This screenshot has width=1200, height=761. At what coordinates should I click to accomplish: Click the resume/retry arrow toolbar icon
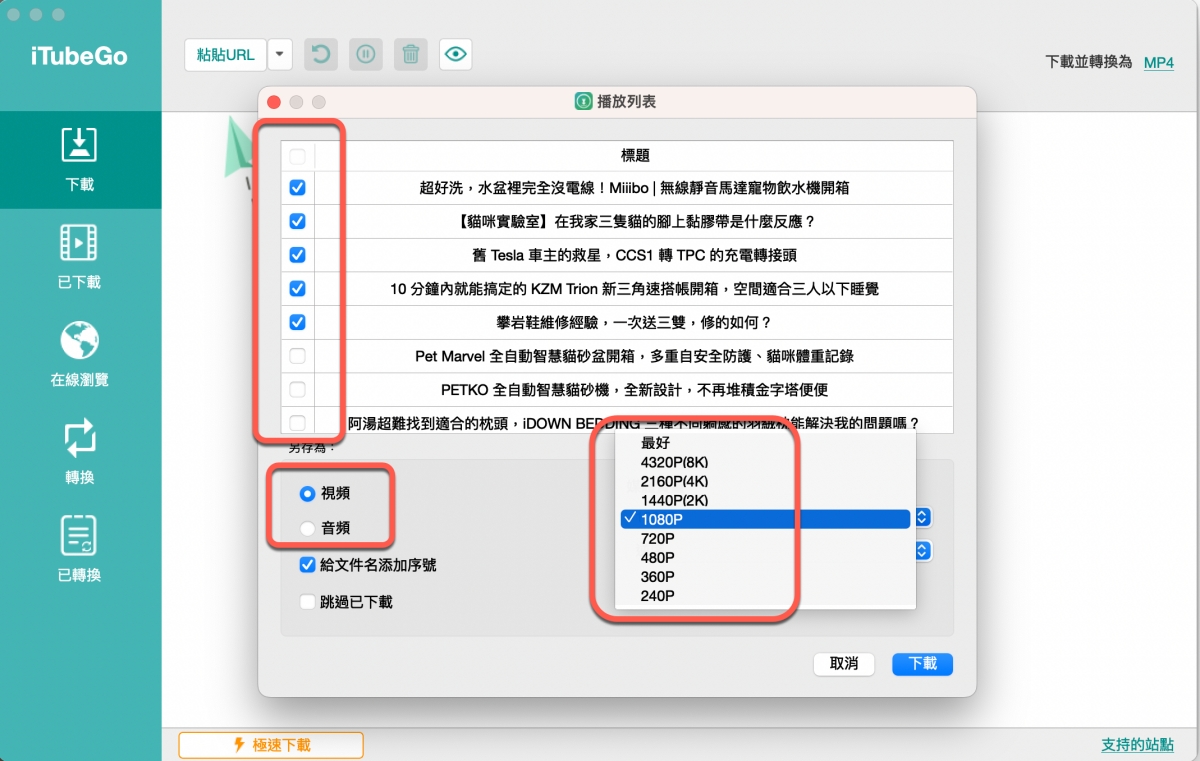(x=321, y=54)
